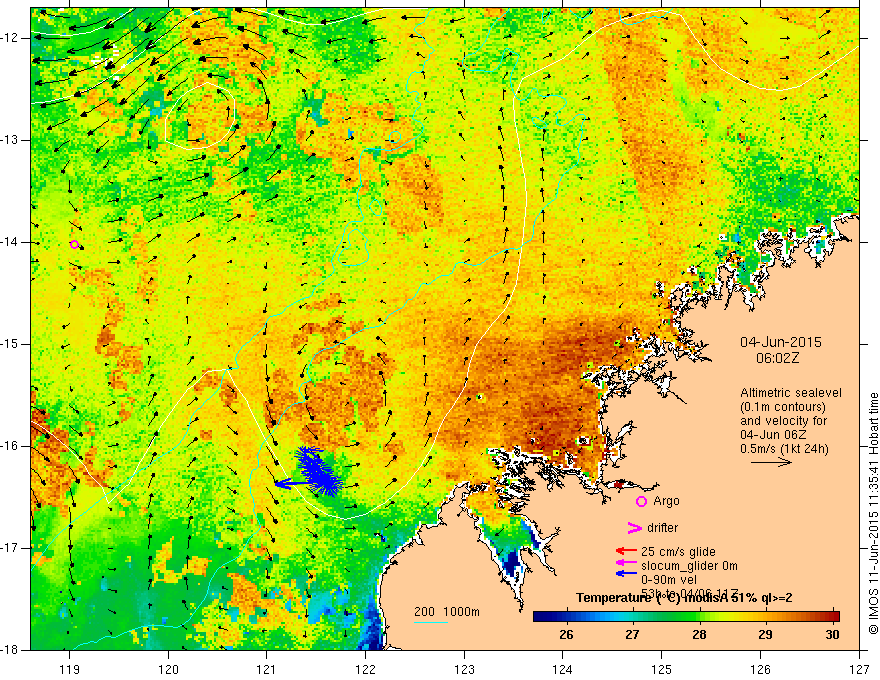Click longitude axis label 126

tap(760, 669)
